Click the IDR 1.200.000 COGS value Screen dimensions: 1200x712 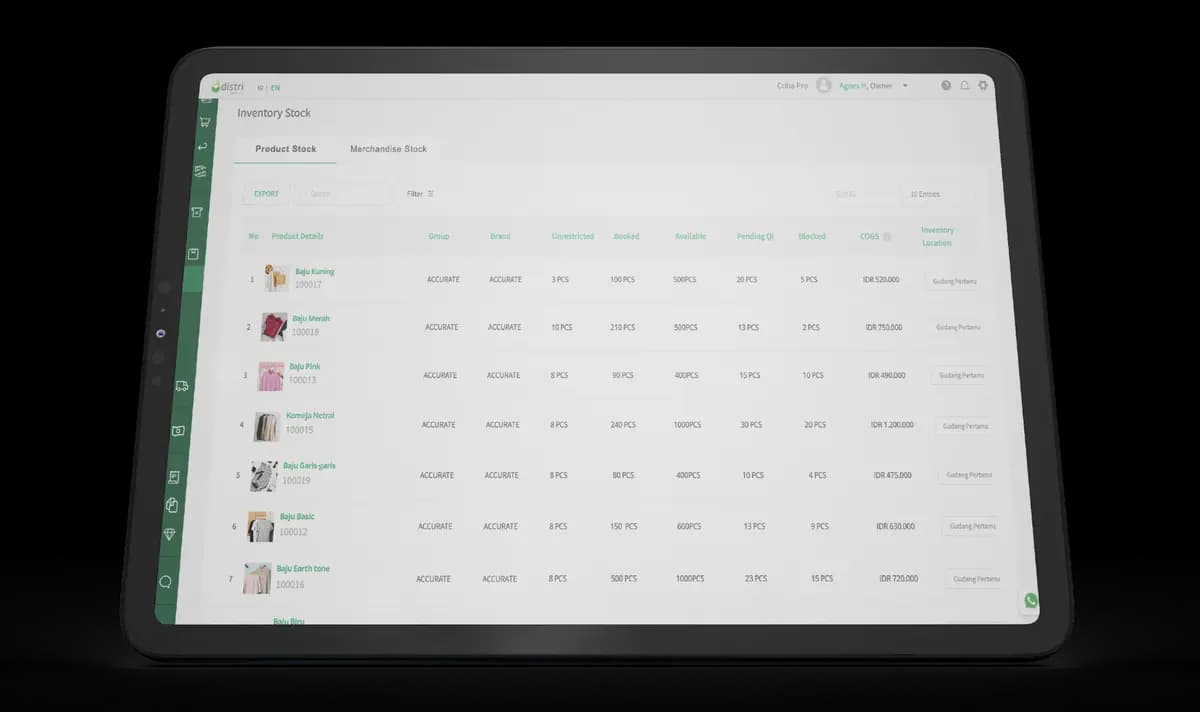[x=891, y=425]
